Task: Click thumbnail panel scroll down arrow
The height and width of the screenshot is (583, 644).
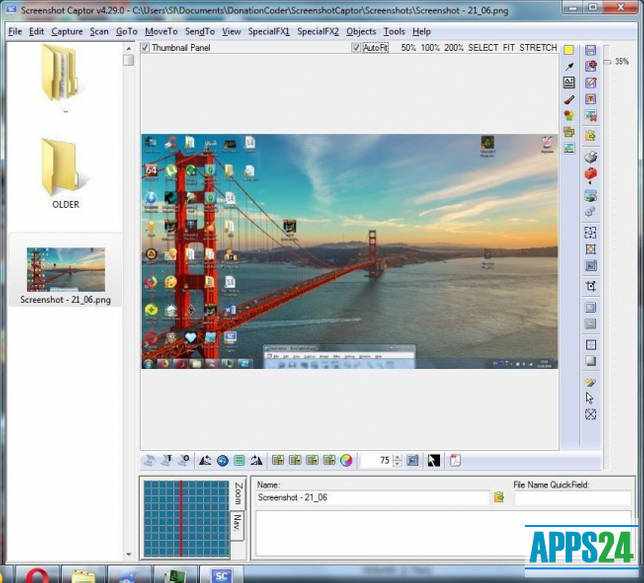Action: click(129, 554)
